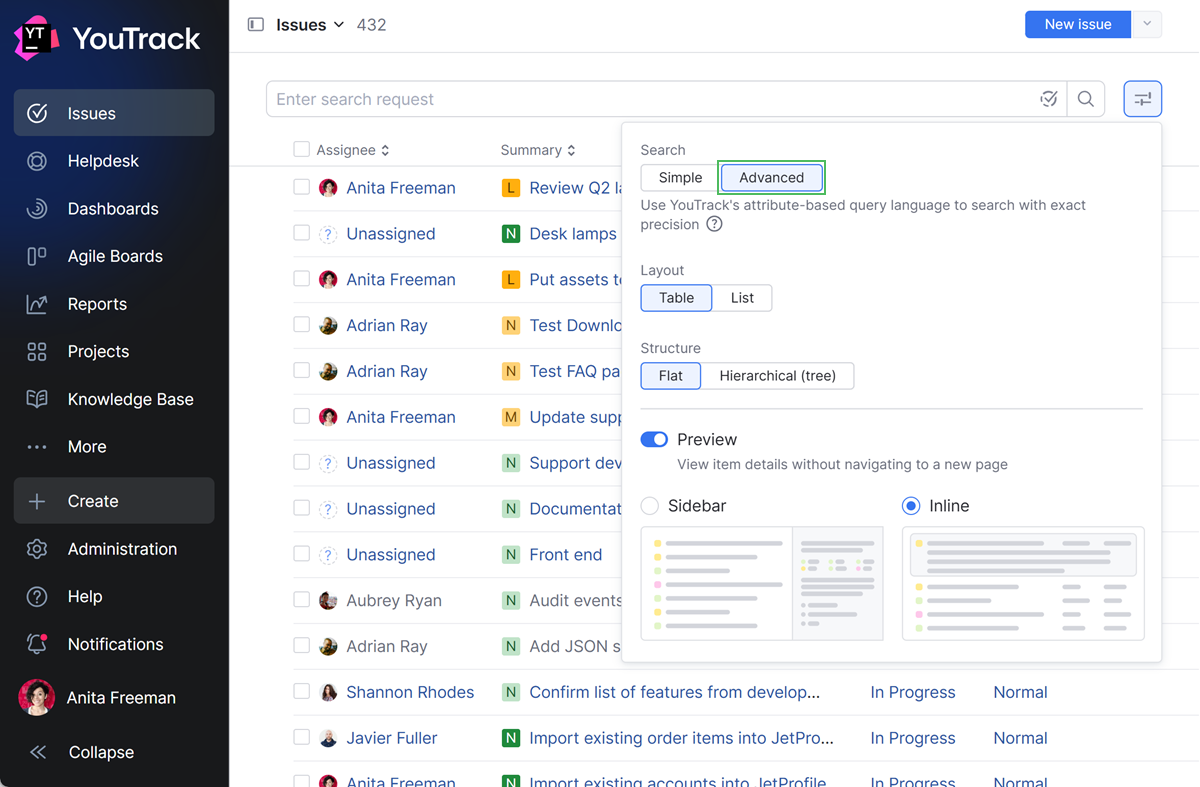Tick the select-all checkbox beside Assignee header

[x=301, y=150]
